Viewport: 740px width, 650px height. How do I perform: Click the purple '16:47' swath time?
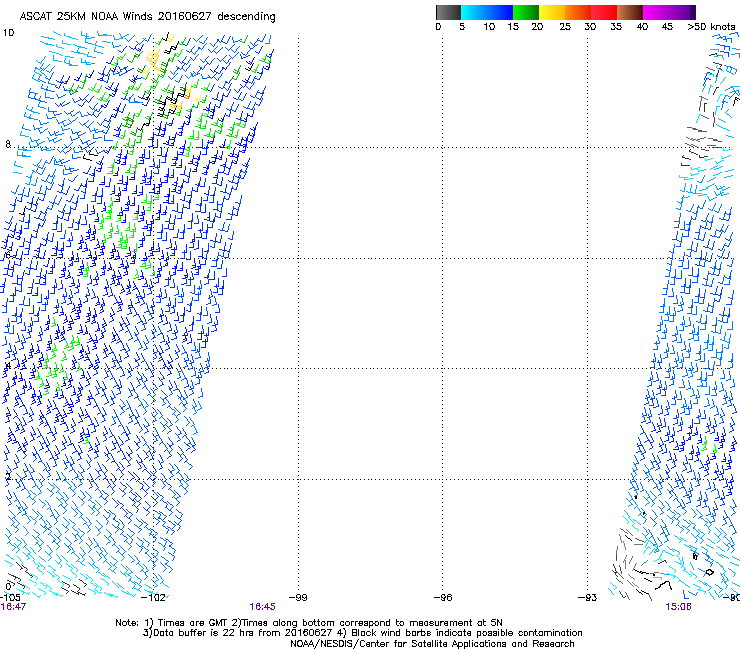(13, 607)
